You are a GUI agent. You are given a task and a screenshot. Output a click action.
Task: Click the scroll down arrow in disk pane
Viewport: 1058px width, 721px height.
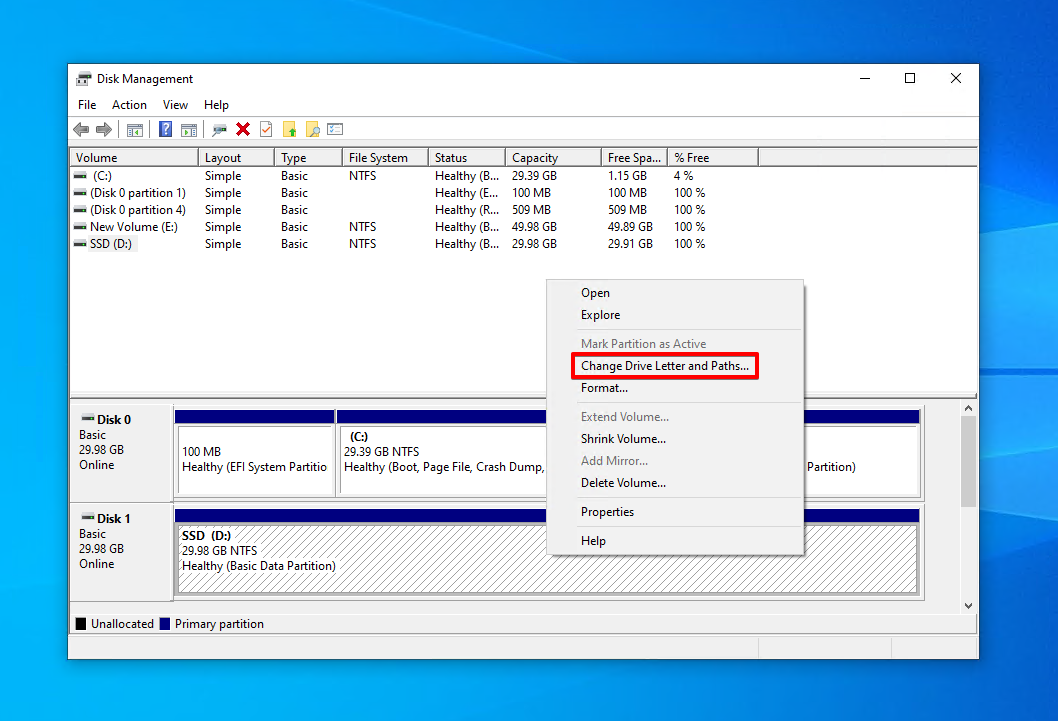(x=968, y=606)
